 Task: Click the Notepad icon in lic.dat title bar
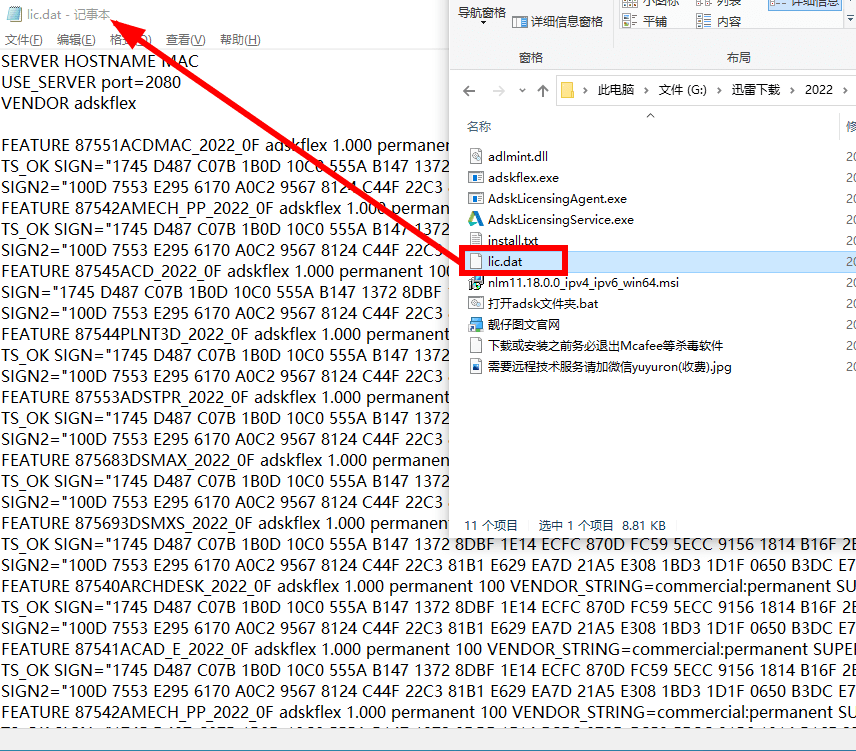[14, 14]
